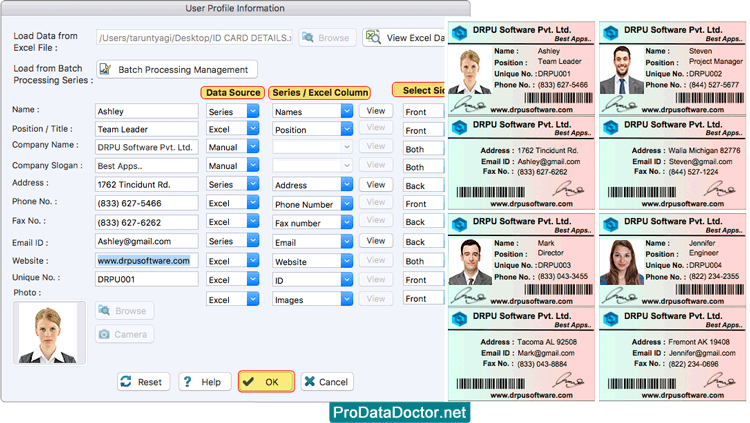The height and width of the screenshot is (423, 750).
Task: Click the Data Source column header
Action: 233,92
